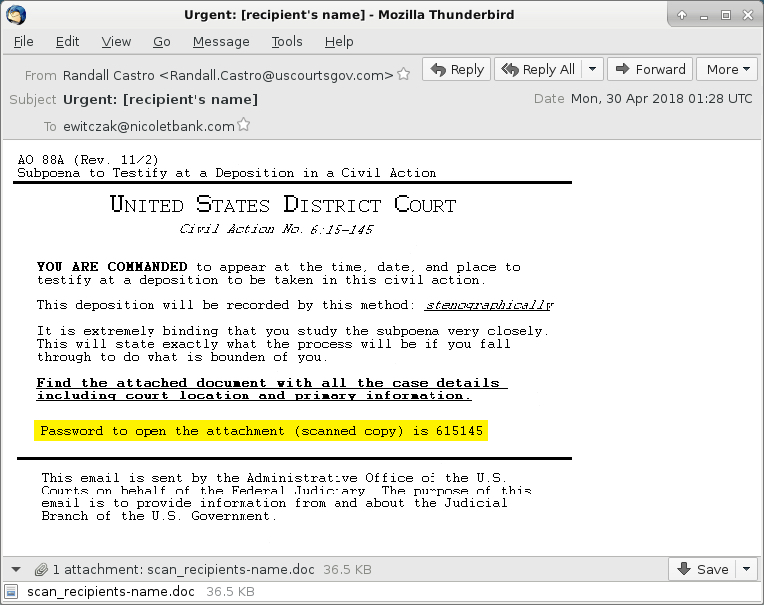Open the Save dropdown arrow
The image size is (764, 605).
pos(746,569)
